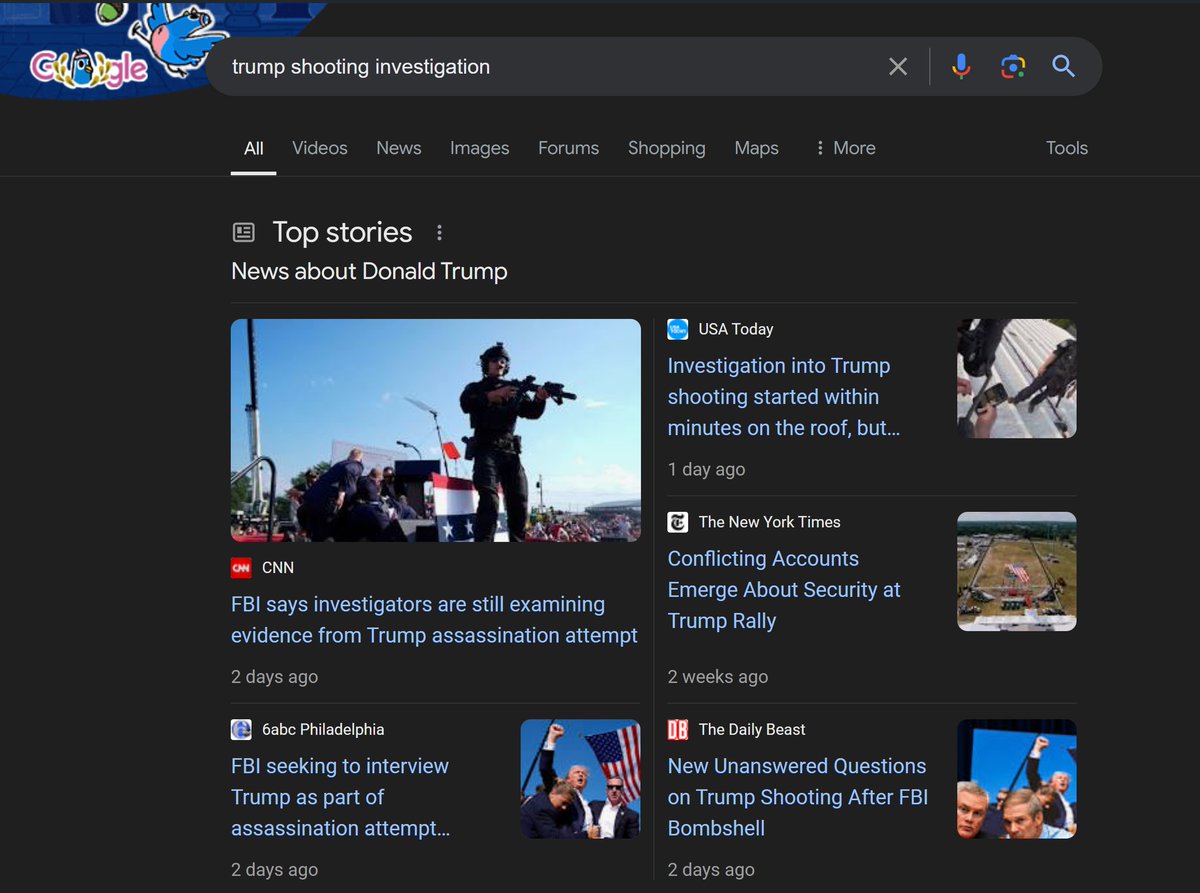The height and width of the screenshot is (893, 1200).
Task: Click '1 day ago' under USA Today story
Action: click(x=706, y=470)
